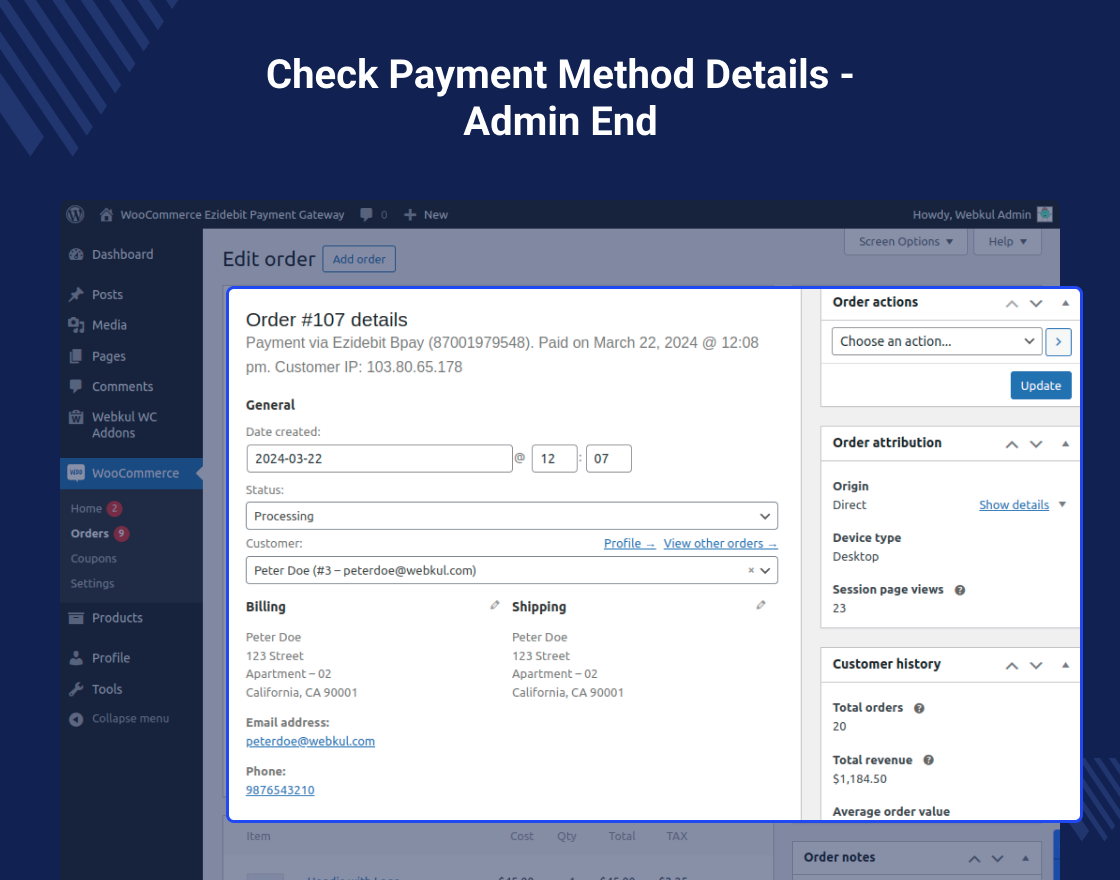Move Order actions panel down

pyautogui.click(x=1036, y=304)
